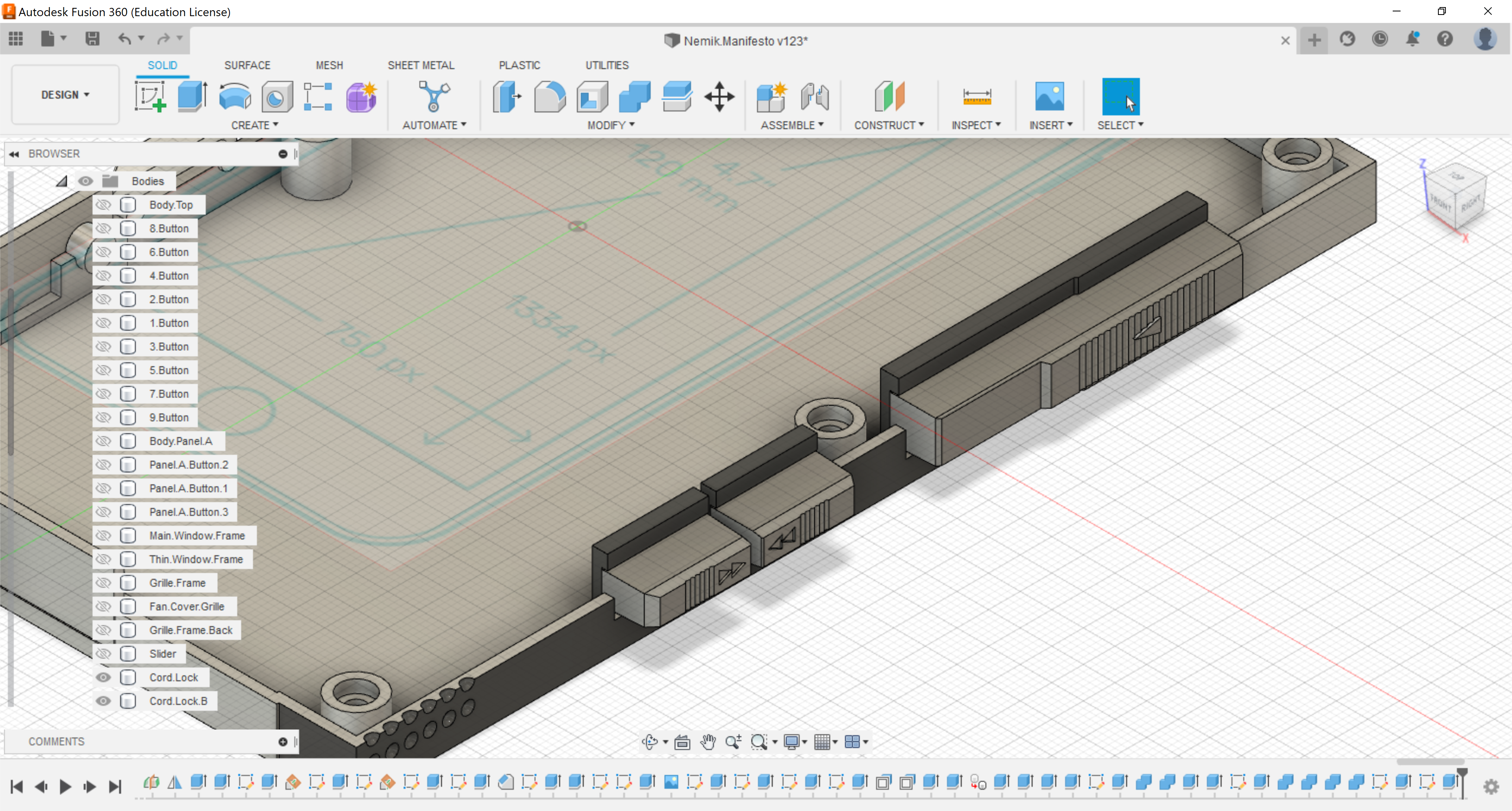The height and width of the screenshot is (811, 1512).
Task: Switch to the SURFACE tab
Action: pyautogui.click(x=247, y=65)
